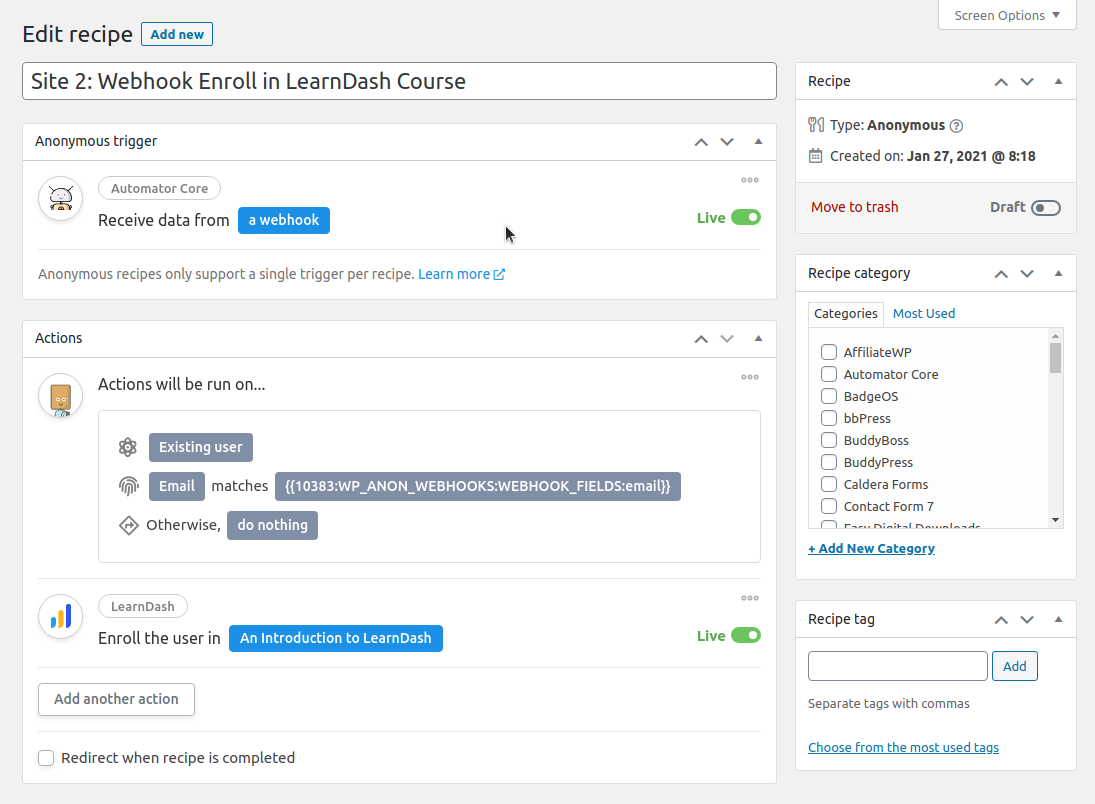Screen dimensions: 1095x804
Task: Open Choose from the most used tags
Action: pos(904,747)
